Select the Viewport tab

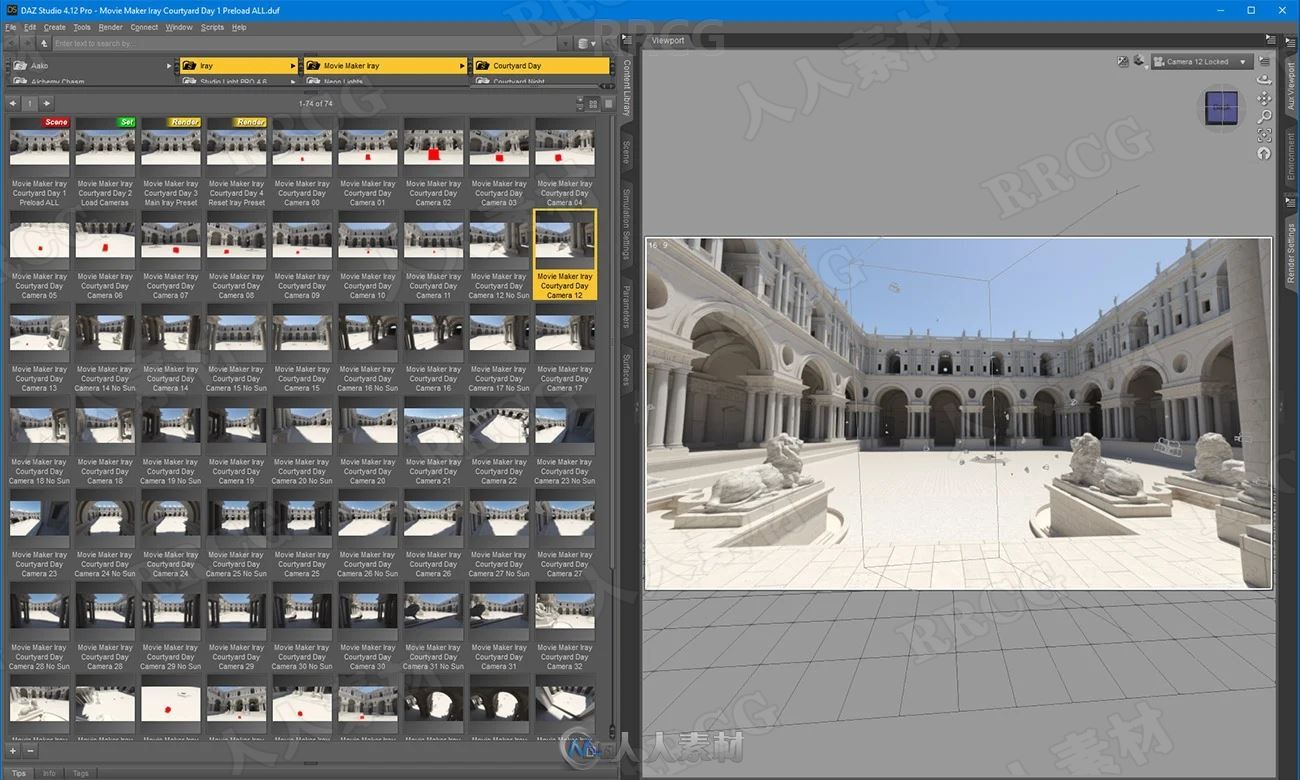pos(668,40)
